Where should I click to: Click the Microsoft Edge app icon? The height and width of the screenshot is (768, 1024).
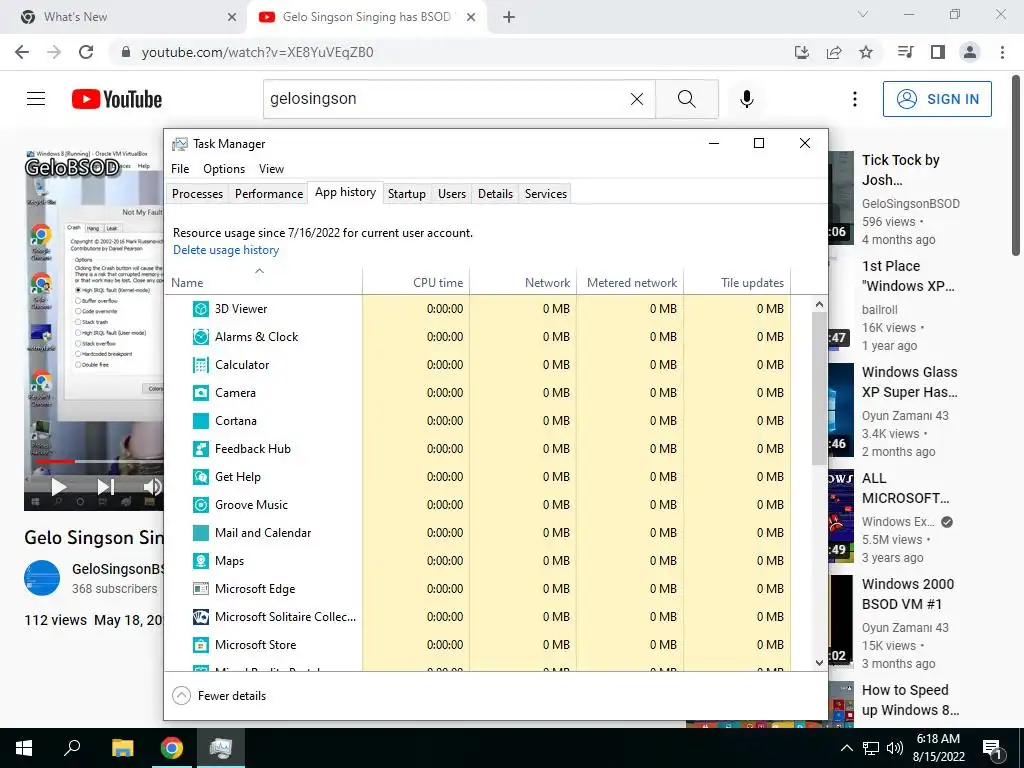pyautogui.click(x=200, y=589)
